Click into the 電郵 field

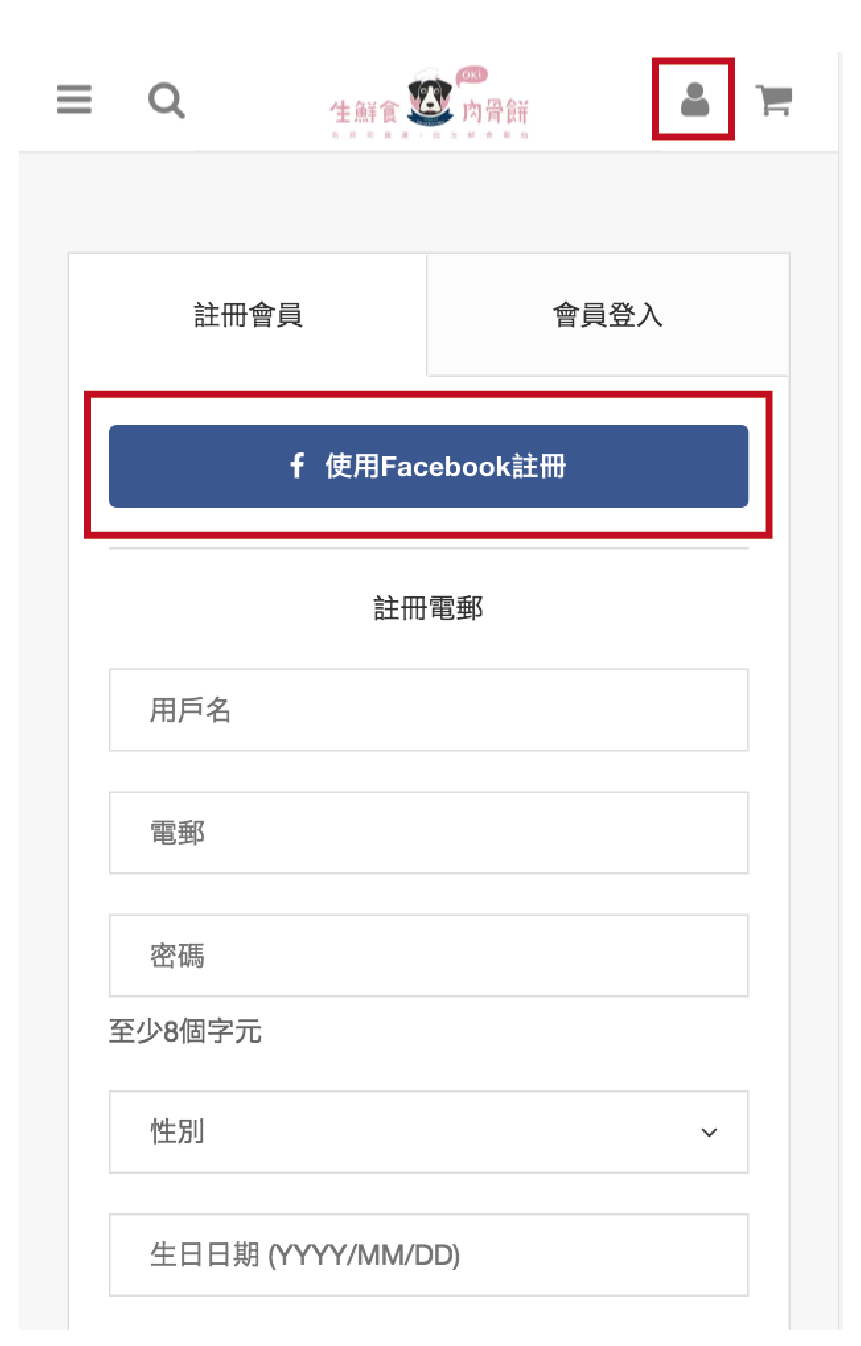[x=428, y=833]
